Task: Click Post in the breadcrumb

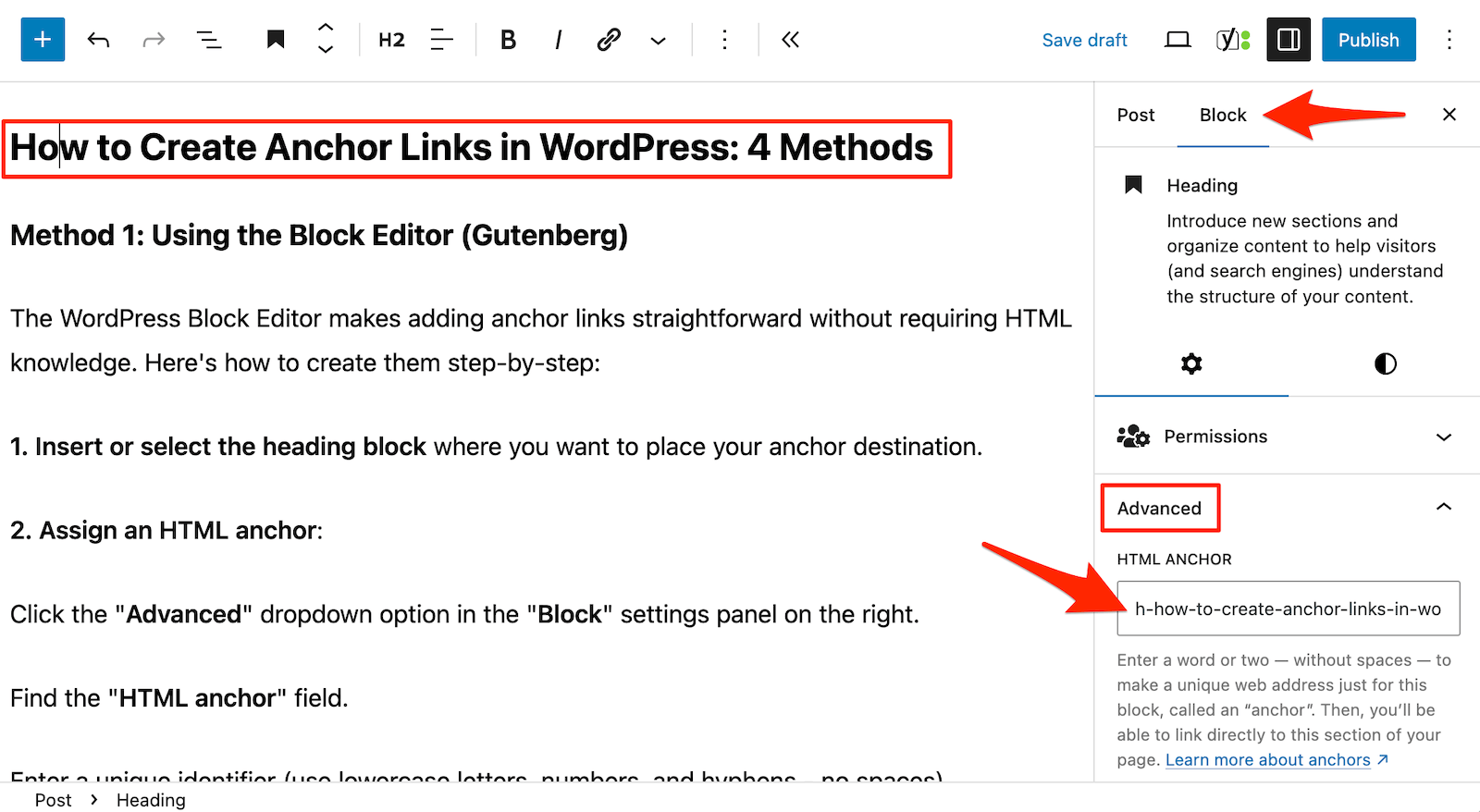Action: pyautogui.click(x=53, y=800)
